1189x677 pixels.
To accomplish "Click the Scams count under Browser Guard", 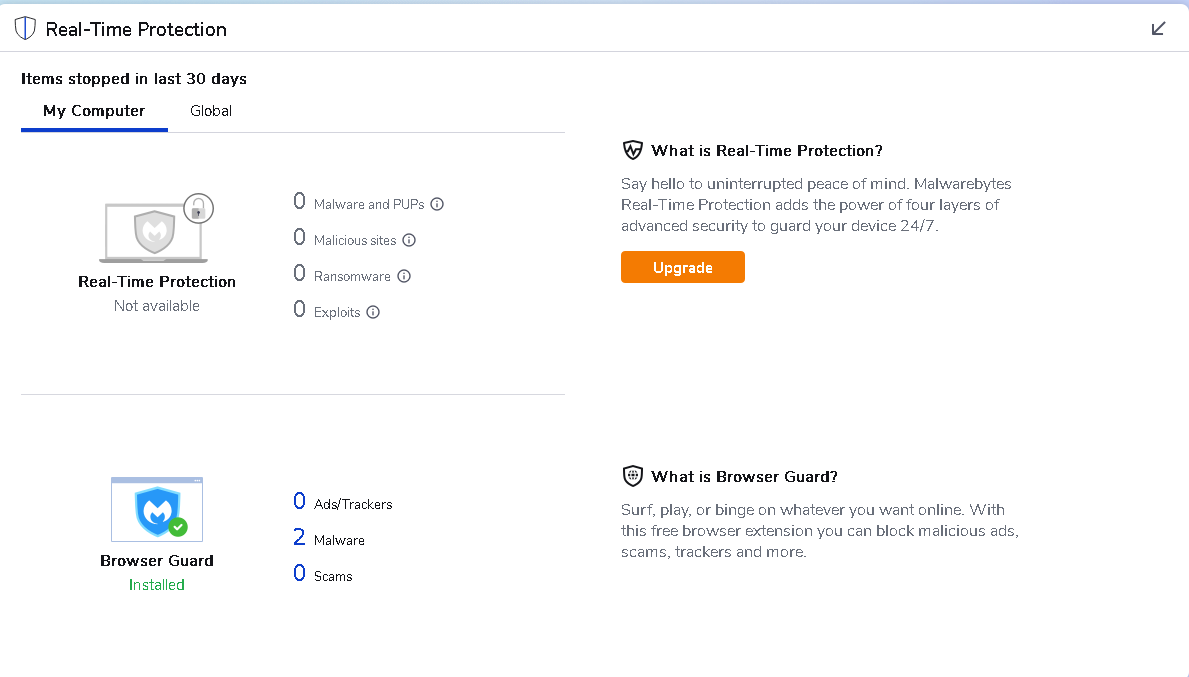I will (299, 574).
